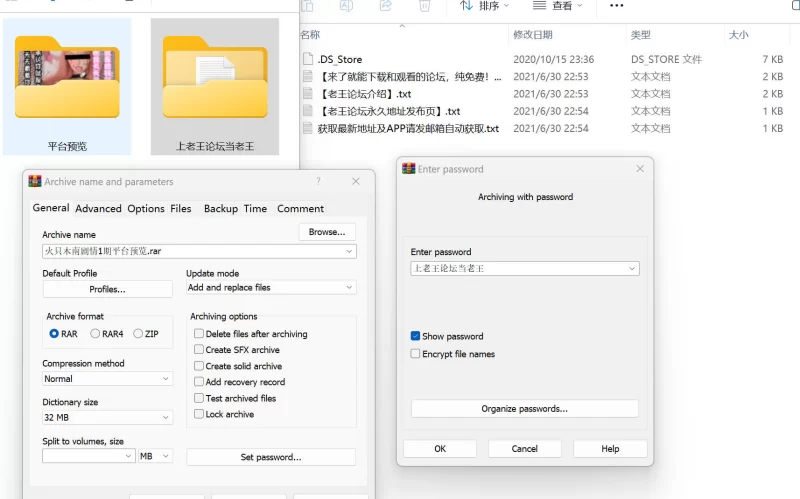Click file icon next to .DS_Store
Viewport: 800px width, 499px height.
308,59
